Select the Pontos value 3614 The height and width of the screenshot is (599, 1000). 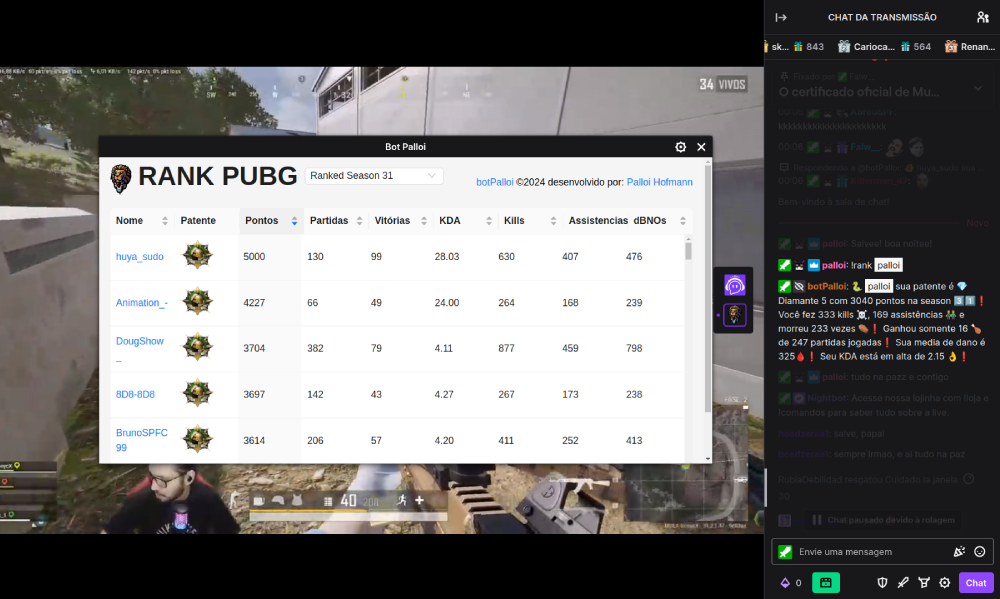tap(254, 440)
